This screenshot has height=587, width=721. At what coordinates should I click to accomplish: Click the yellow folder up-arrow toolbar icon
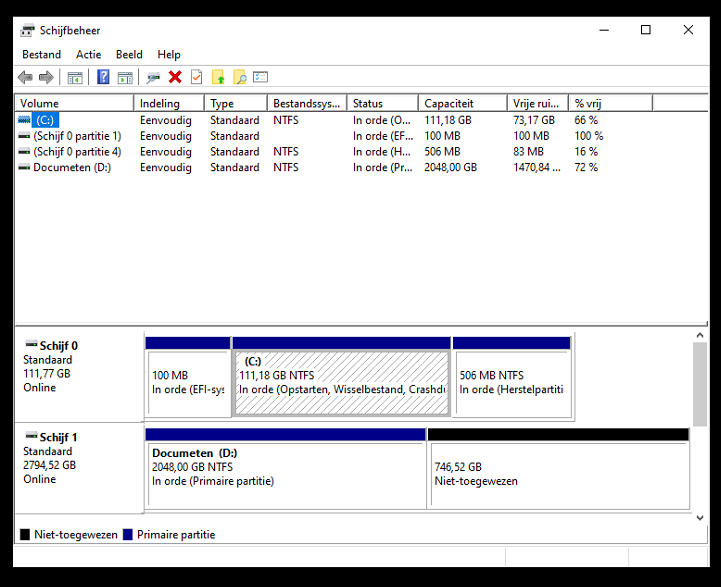(x=218, y=77)
